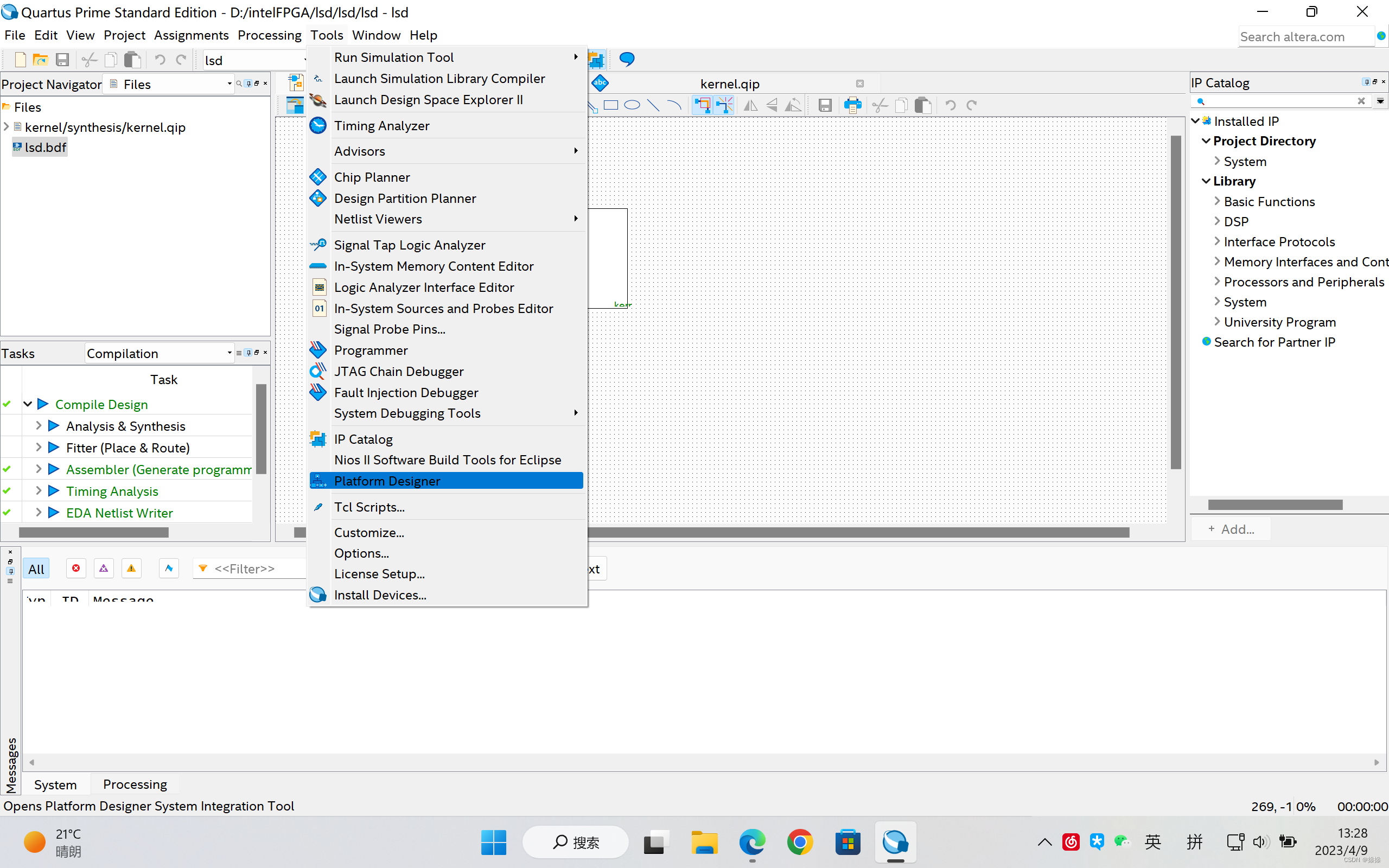Open Google Chrome from the taskbar

point(800,842)
